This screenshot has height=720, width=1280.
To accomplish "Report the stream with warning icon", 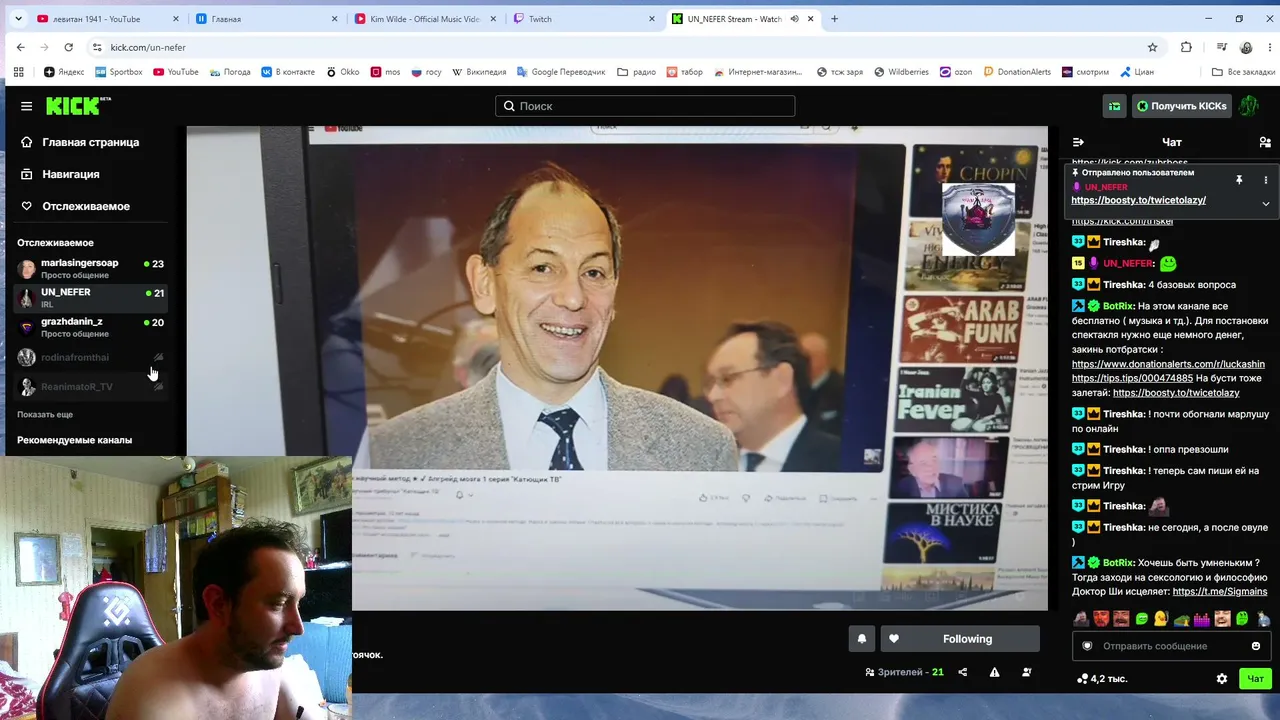I will pyautogui.click(x=994, y=672).
